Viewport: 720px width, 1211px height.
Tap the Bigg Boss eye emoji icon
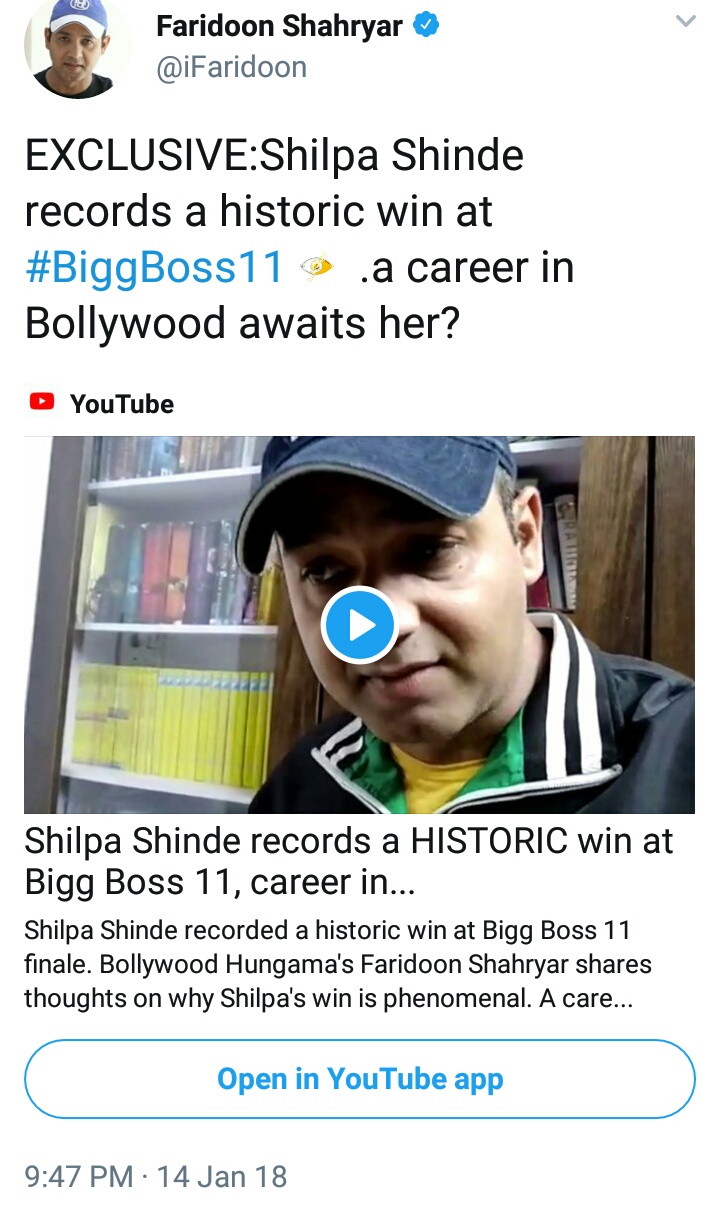pos(318,268)
